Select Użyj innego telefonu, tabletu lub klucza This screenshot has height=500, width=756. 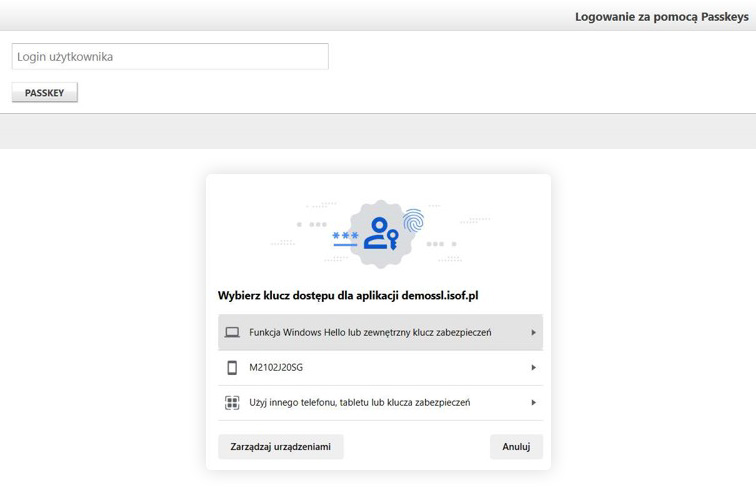(380, 403)
